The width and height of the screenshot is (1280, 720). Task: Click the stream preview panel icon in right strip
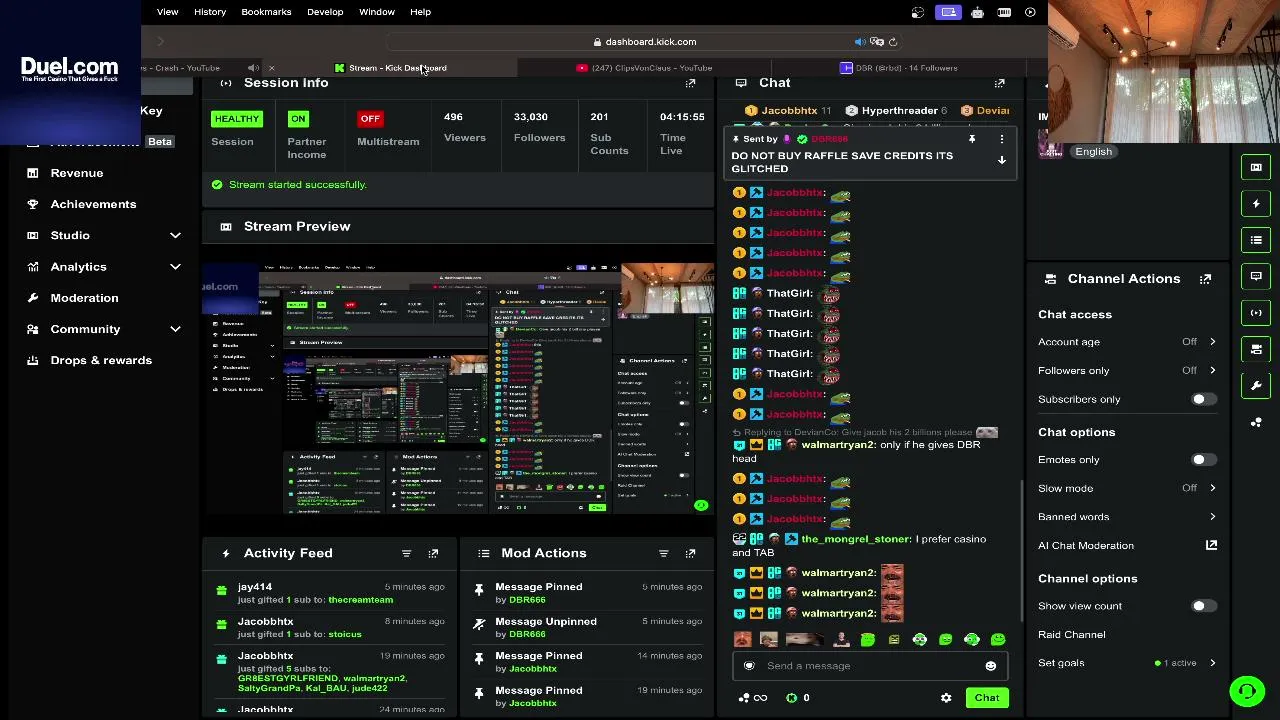click(x=1256, y=167)
